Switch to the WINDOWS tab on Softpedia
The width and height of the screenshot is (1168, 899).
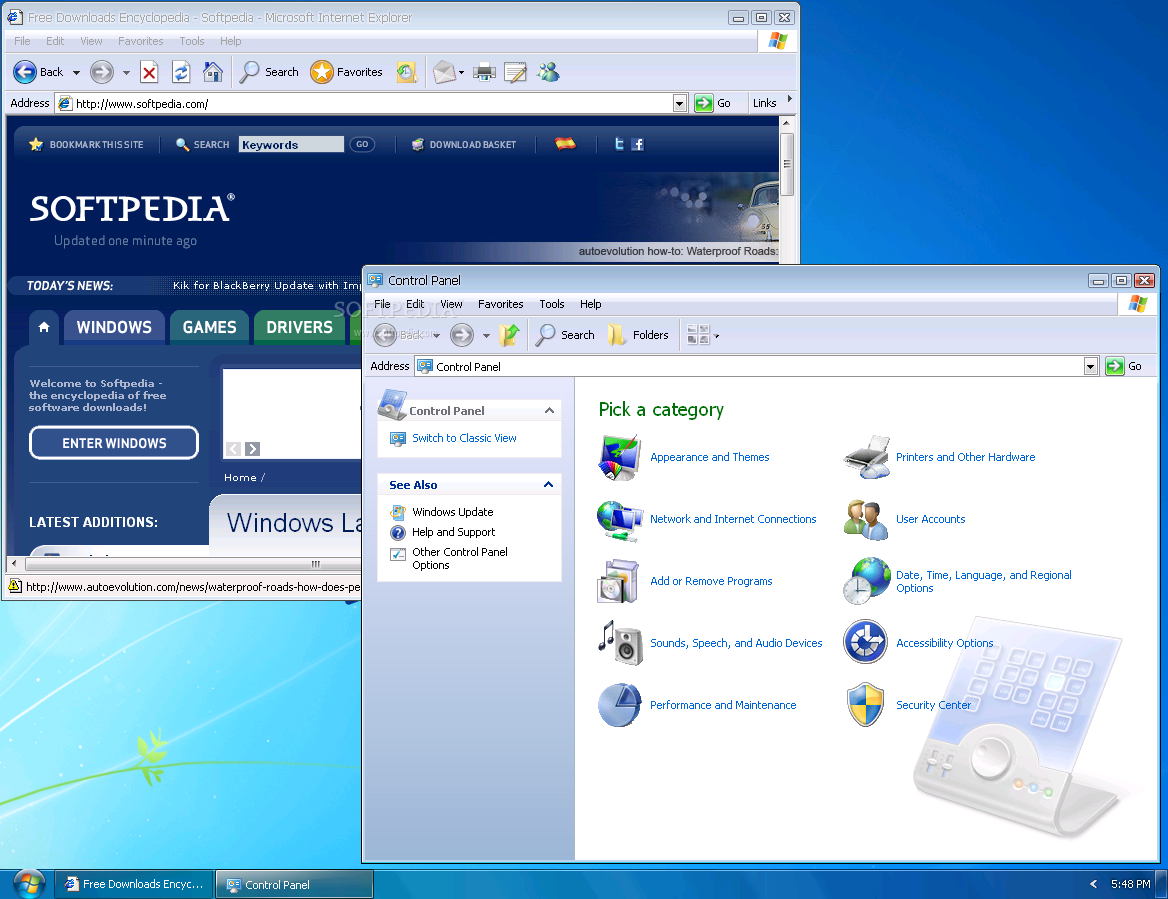[x=114, y=327]
